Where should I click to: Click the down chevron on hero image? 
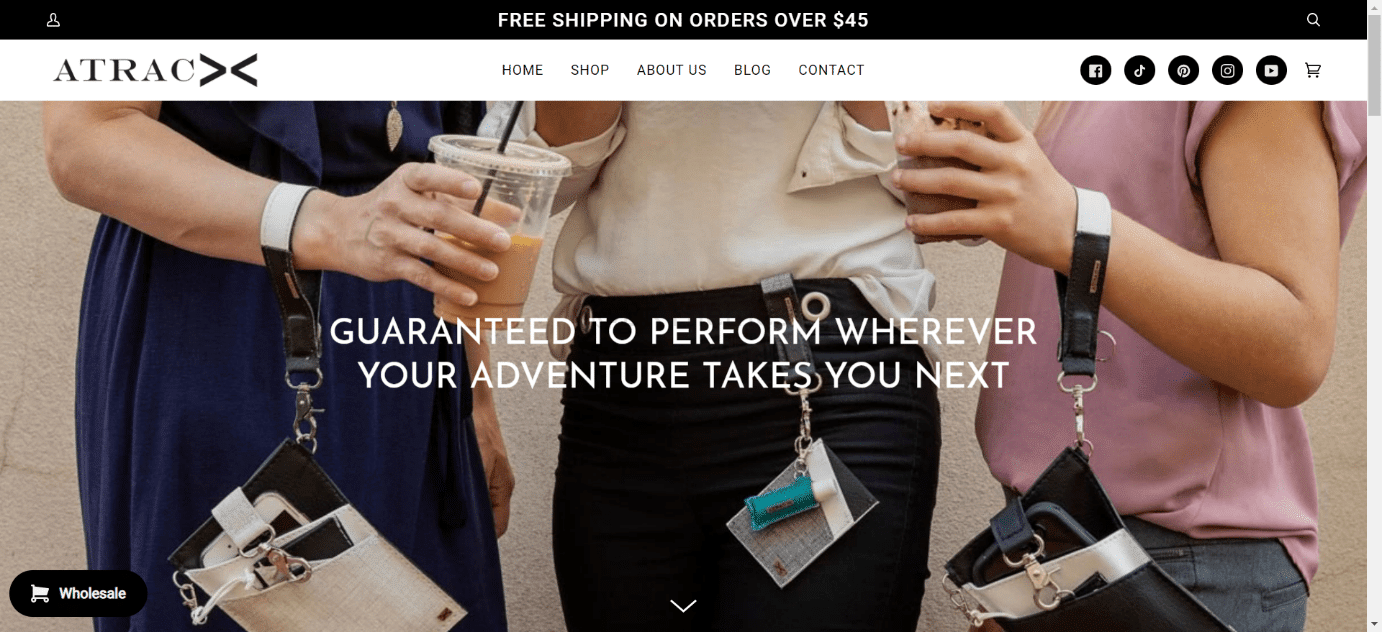(683, 605)
